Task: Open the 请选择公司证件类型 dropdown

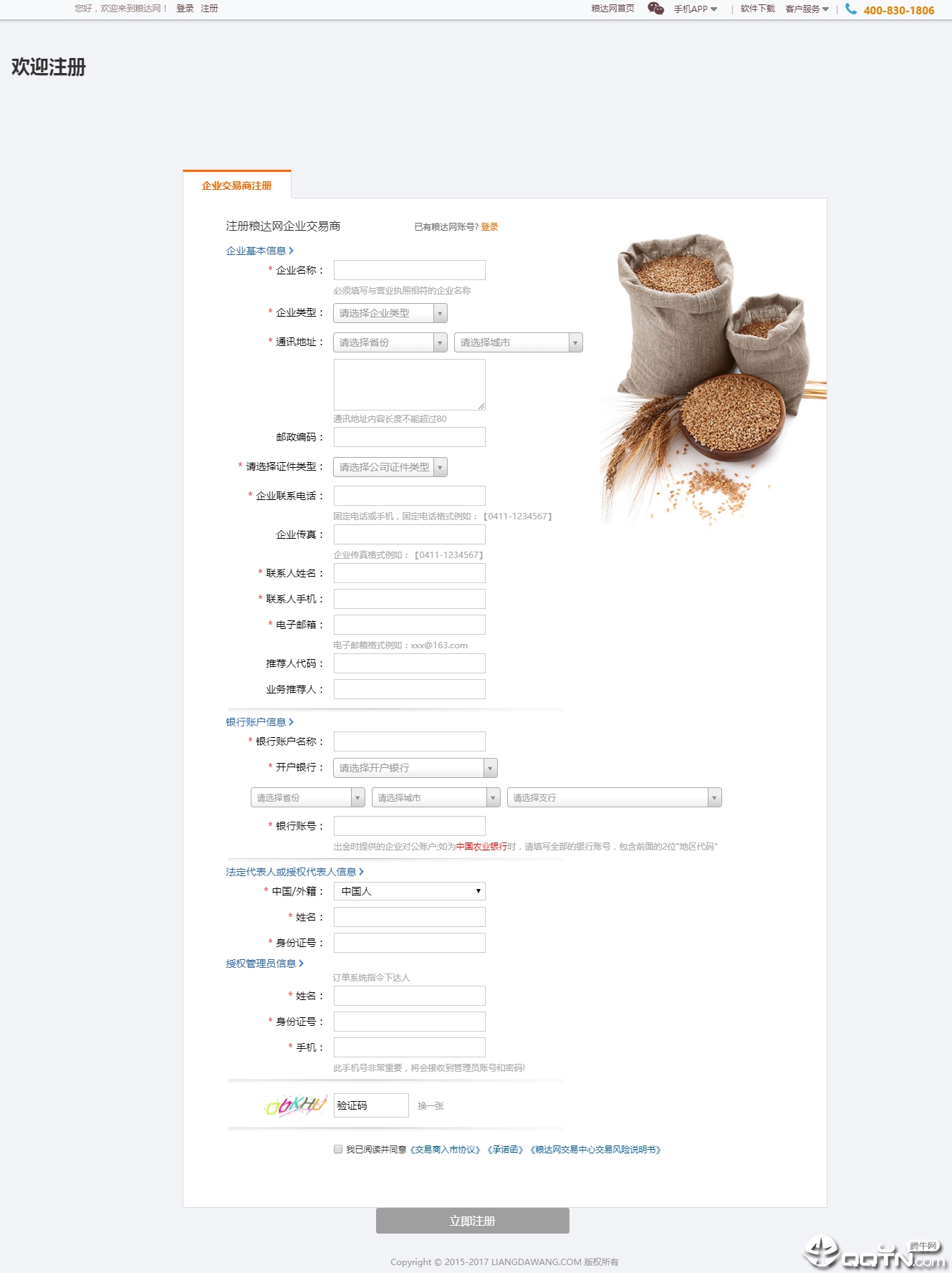Action: pyautogui.click(x=390, y=467)
